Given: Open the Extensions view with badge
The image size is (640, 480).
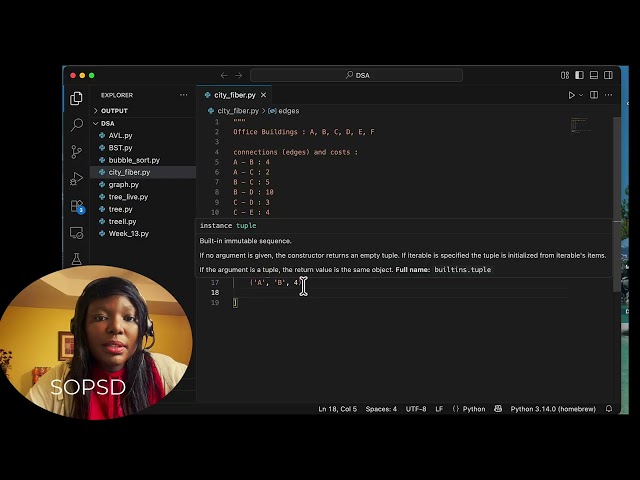Looking at the screenshot, I should [x=77, y=206].
